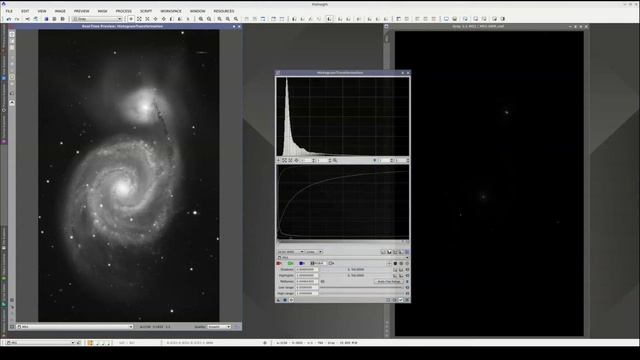
Task: Open the SCRIPT menu
Action: pyautogui.click(x=146, y=11)
